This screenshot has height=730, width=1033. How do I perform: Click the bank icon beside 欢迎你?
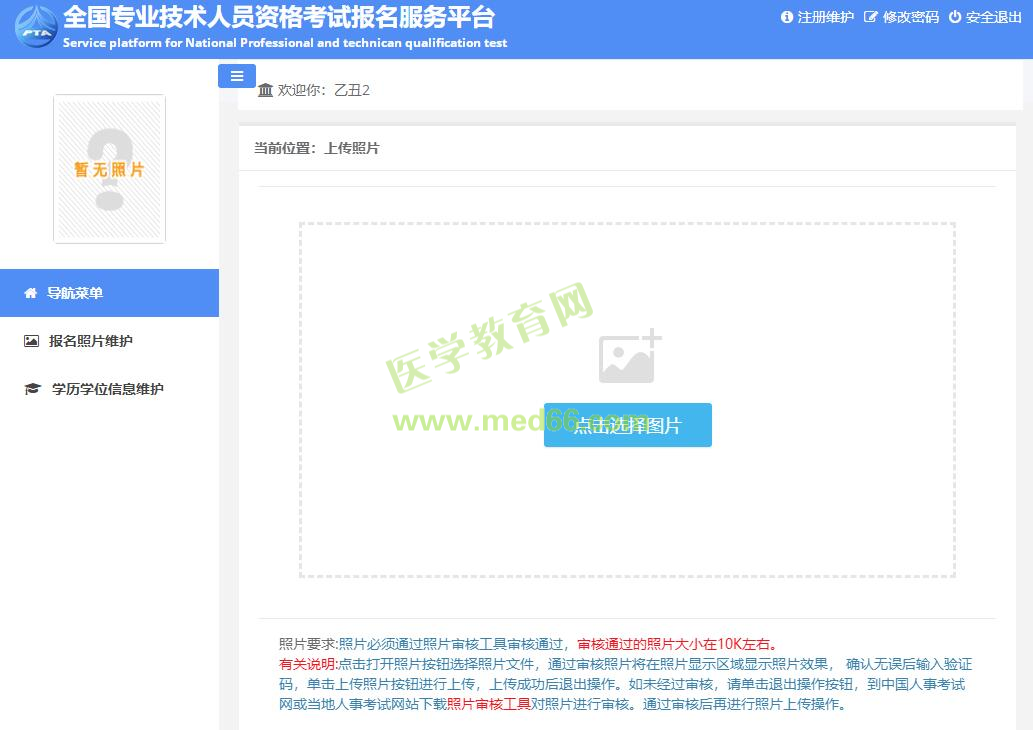click(x=265, y=90)
